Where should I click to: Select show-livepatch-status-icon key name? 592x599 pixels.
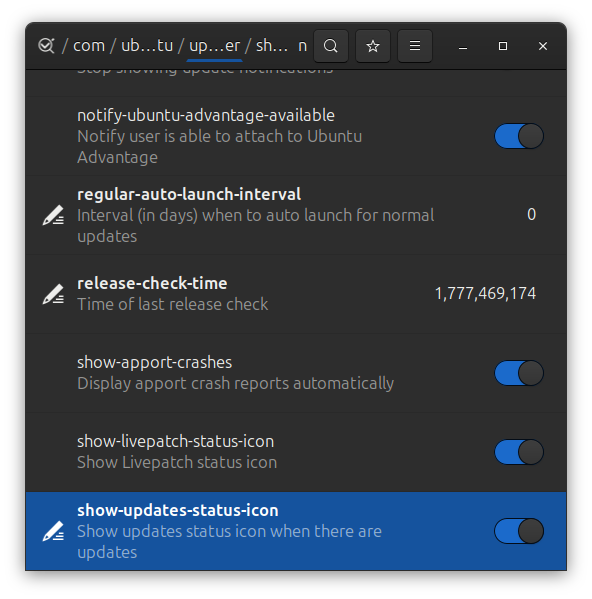tap(175, 442)
